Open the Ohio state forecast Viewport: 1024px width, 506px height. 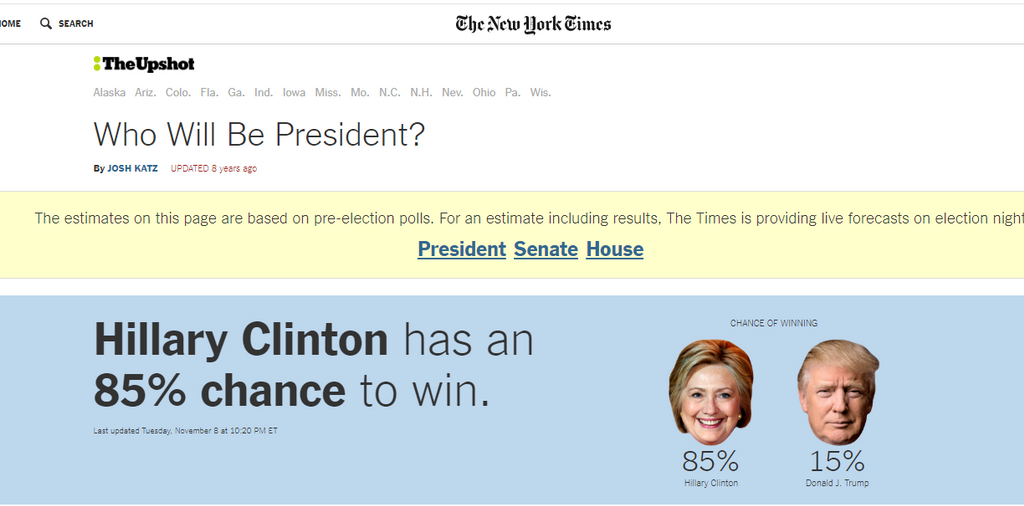pos(484,93)
